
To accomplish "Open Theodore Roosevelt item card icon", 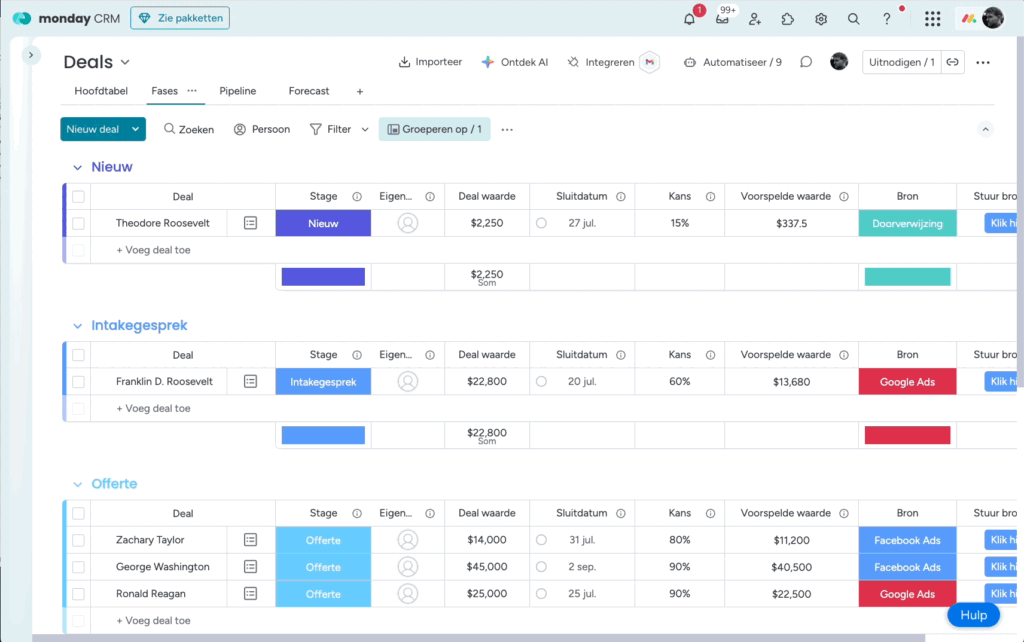I will pos(251,223).
